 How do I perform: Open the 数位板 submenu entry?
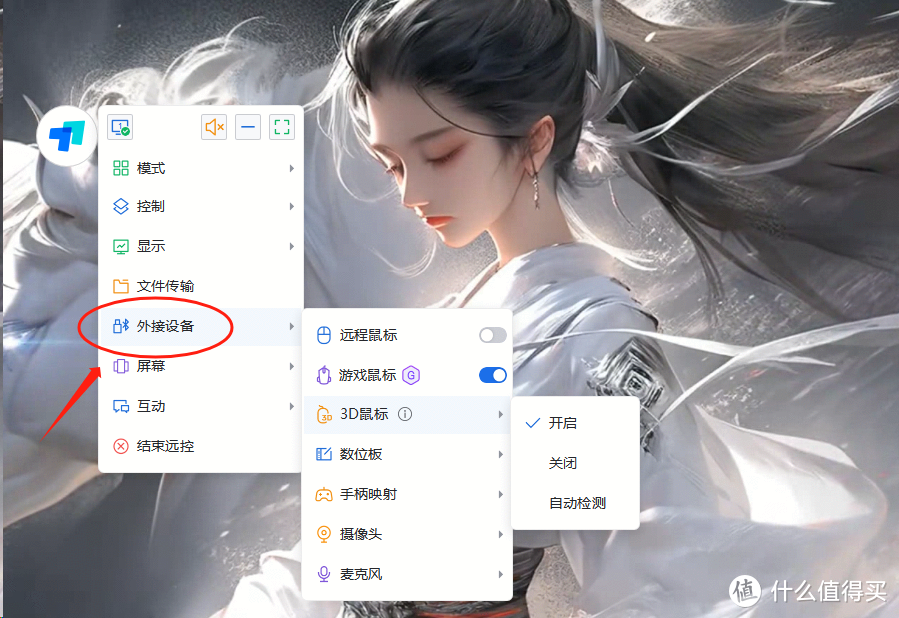(x=407, y=454)
